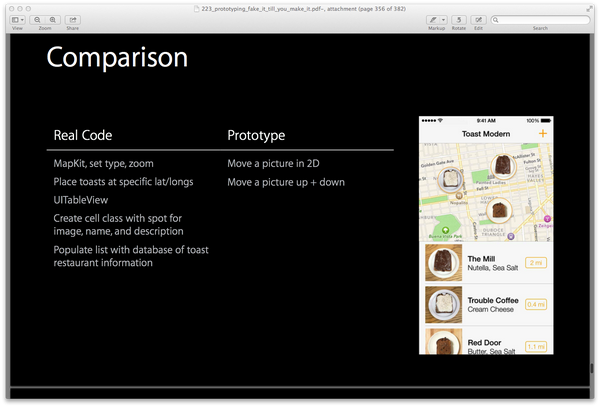The width and height of the screenshot is (600, 407).
Task: Select the Trouble Coffee entry name
Action: pyautogui.click(x=493, y=301)
